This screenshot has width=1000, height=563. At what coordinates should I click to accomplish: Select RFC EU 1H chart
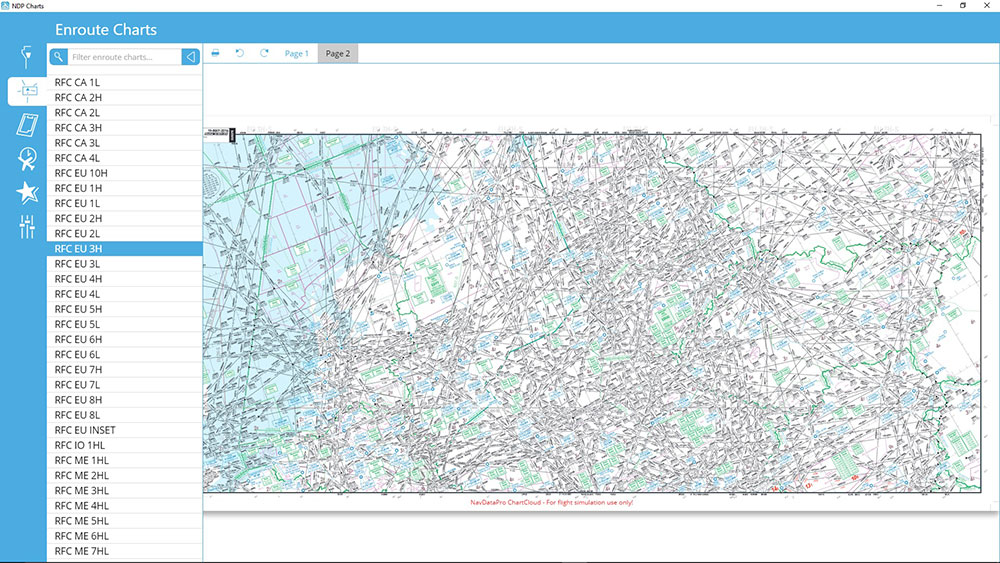(125, 188)
